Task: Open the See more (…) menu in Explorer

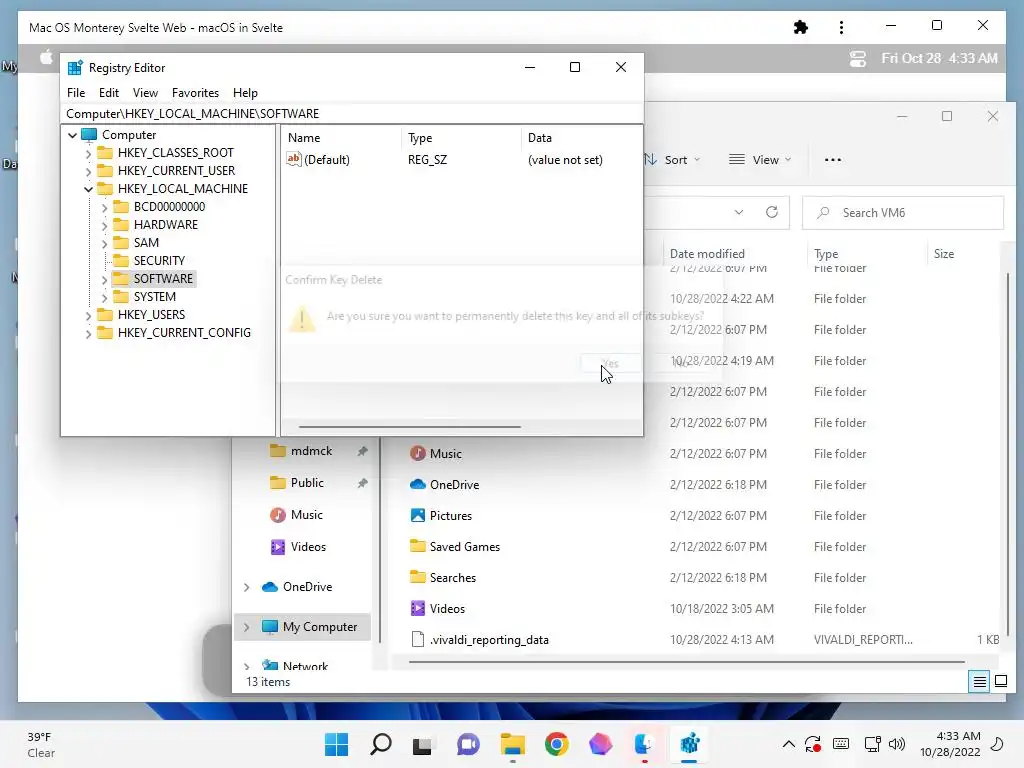Action: click(x=833, y=160)
